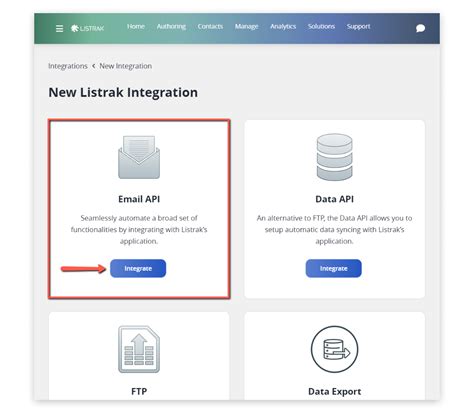
Task: Open the Support menu
Action: point(358,26)
